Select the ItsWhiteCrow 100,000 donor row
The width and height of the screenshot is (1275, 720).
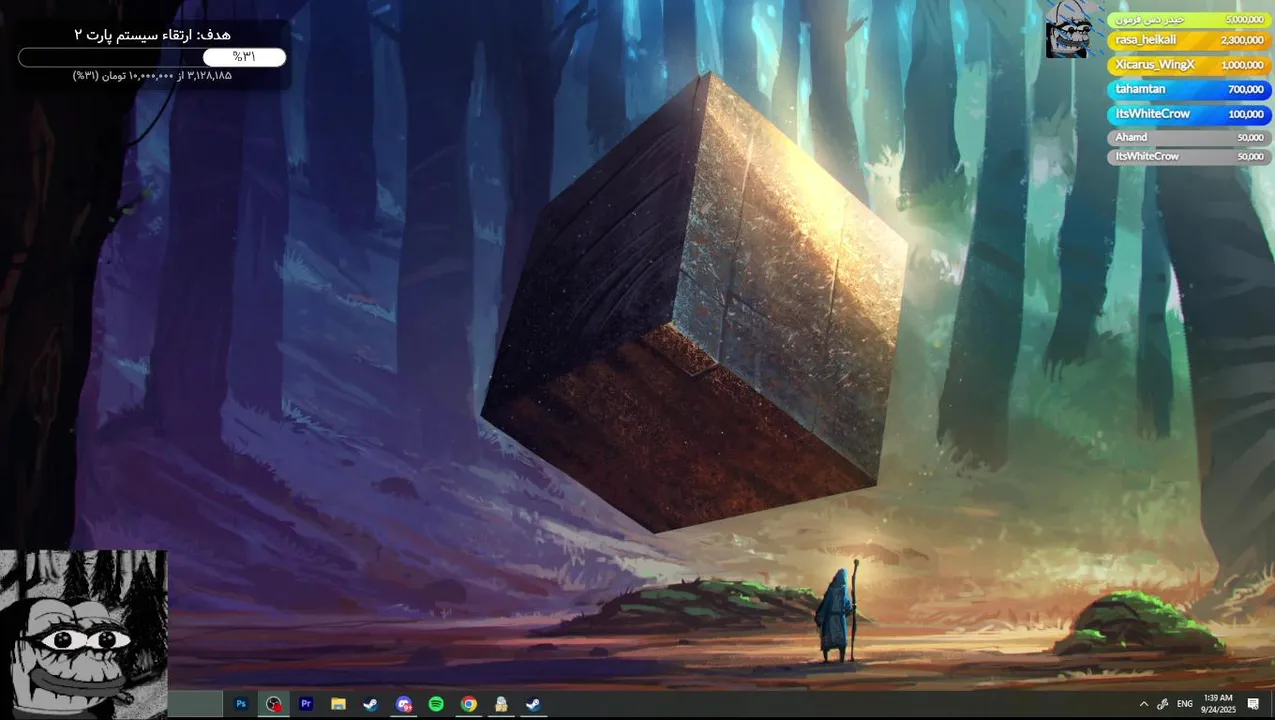tap(1189, 114)
